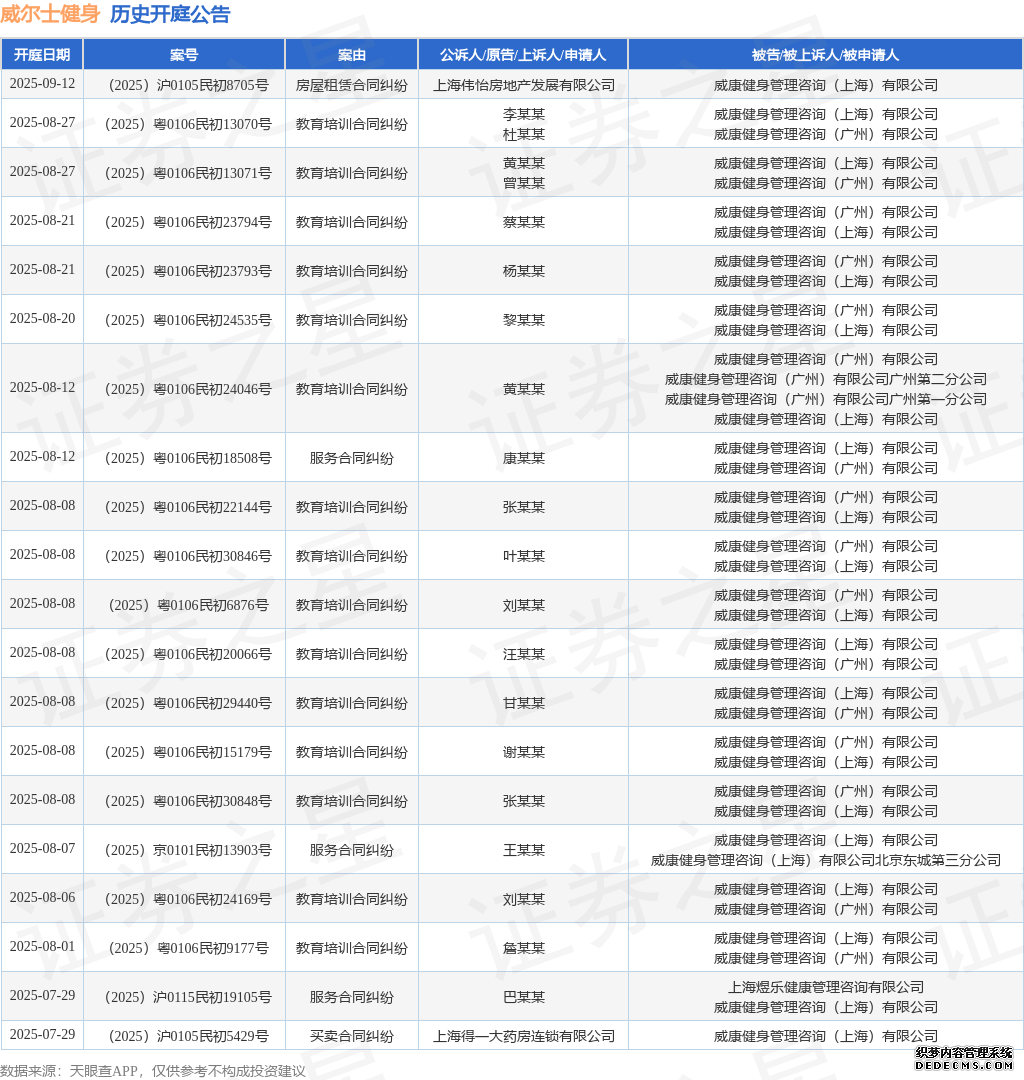Click plaintiff name 杨某某
The height and width of the screenshot is (1080, 1024).
523,271
